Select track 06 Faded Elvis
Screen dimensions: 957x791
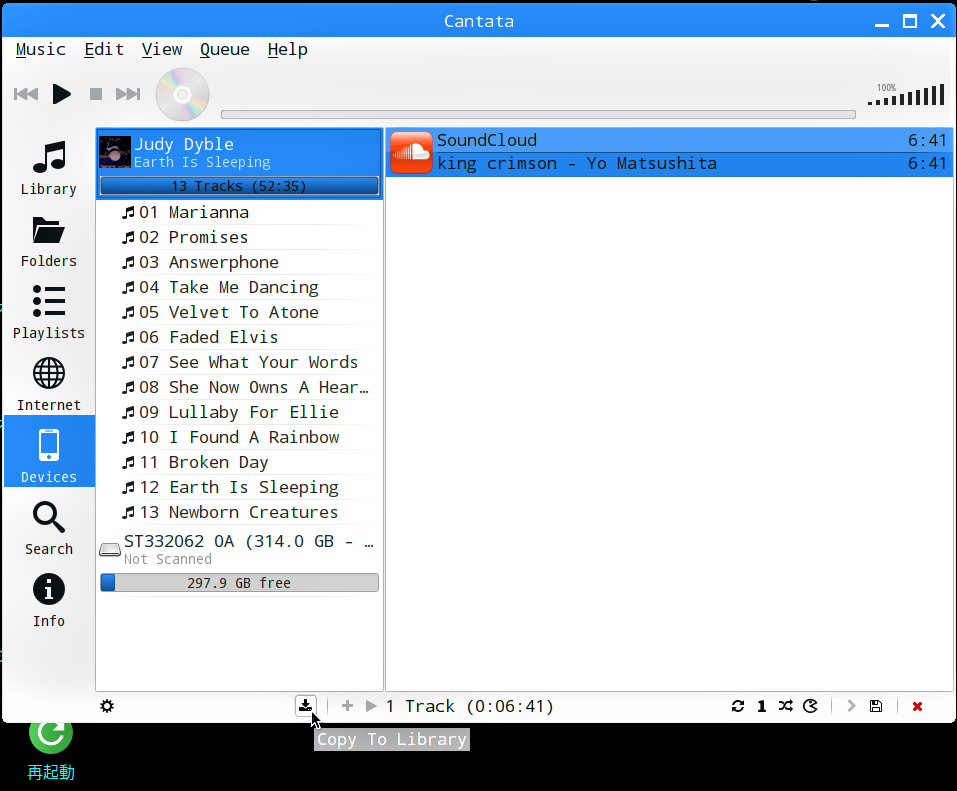click(x=239, y=338)
